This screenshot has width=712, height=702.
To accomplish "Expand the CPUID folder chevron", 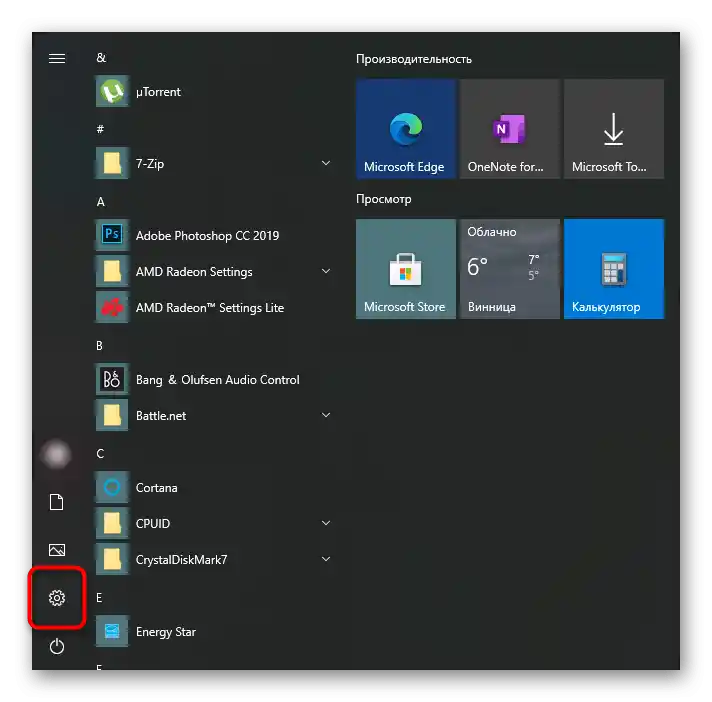I will [326, 523].
